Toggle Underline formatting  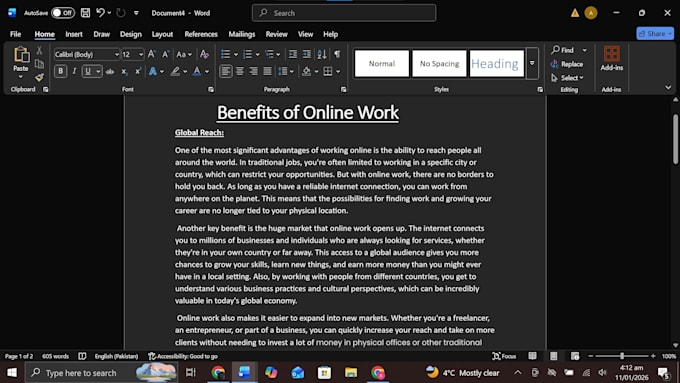pyautogui.click(x=88, y=71)
